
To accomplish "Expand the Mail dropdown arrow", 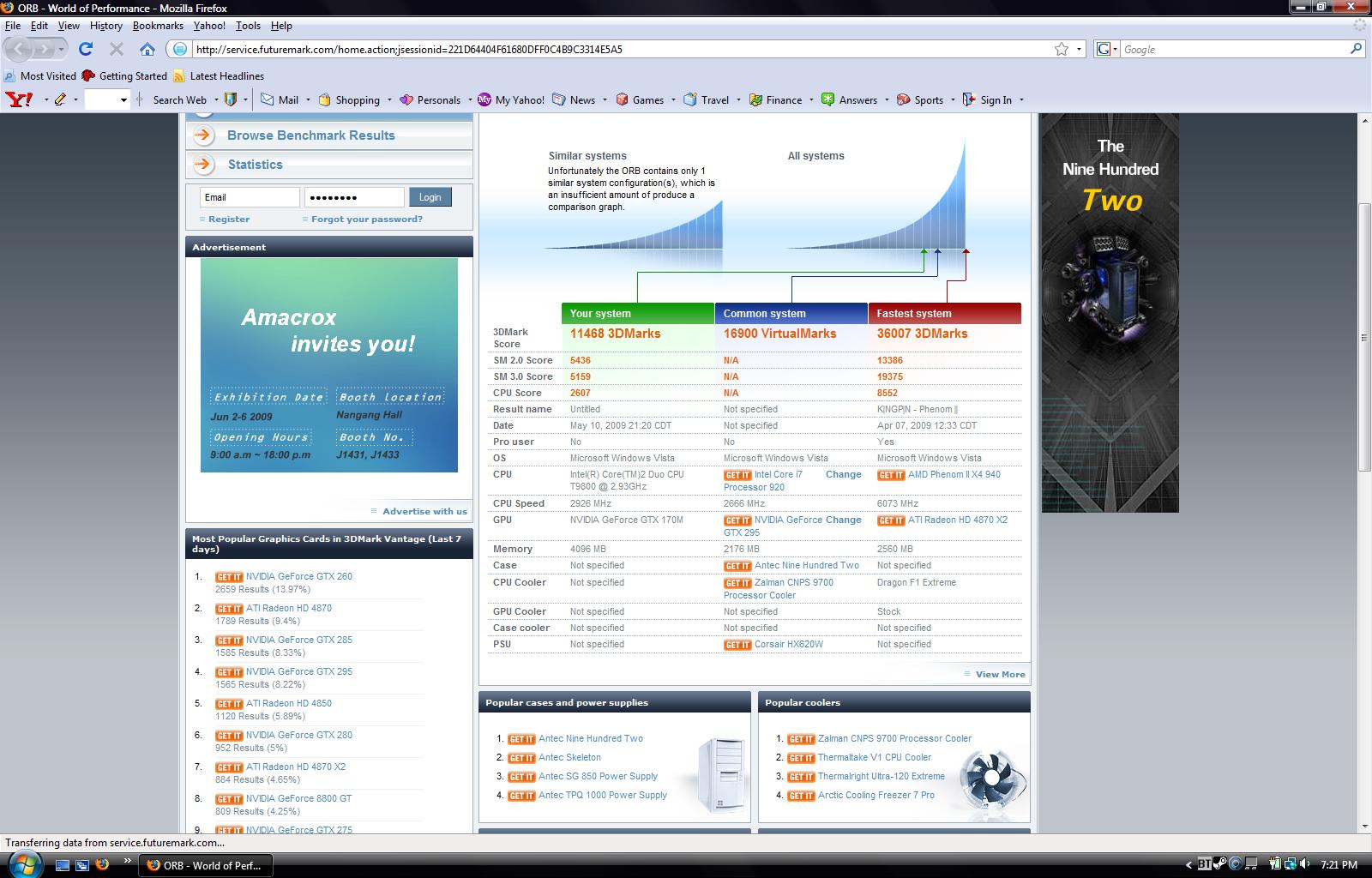I will 308,99.
